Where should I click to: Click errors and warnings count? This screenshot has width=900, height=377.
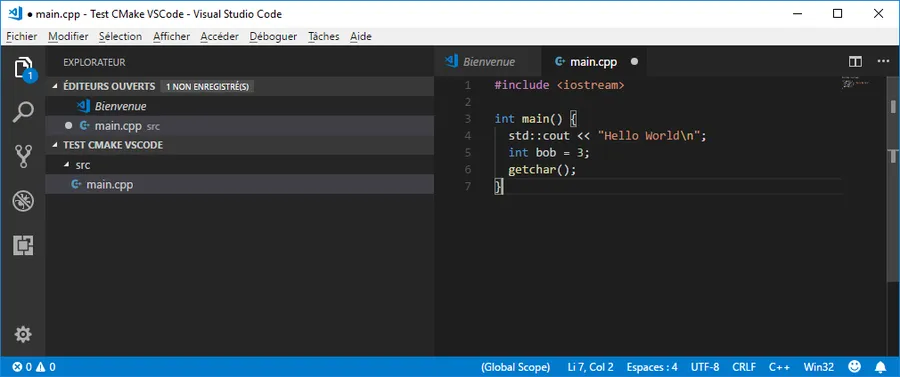click(x=34, y=367)
